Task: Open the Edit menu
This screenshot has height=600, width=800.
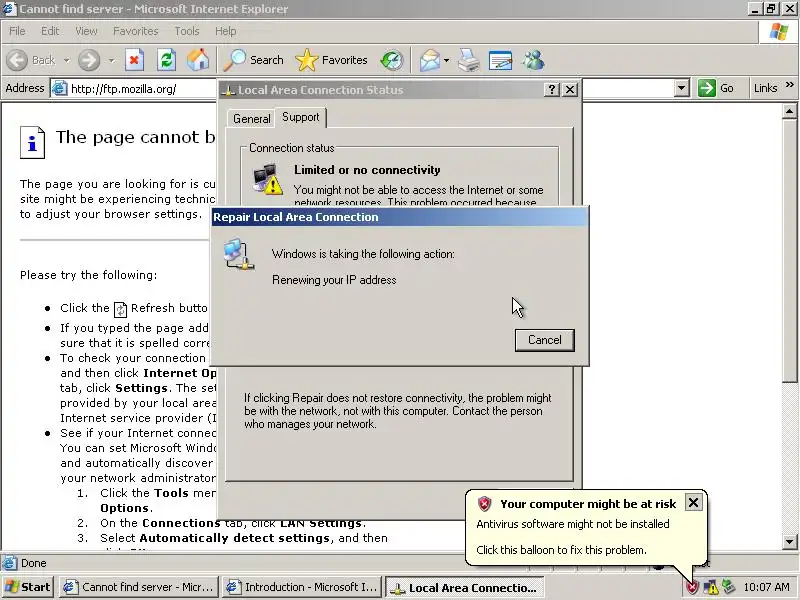Action: point(50,31)
